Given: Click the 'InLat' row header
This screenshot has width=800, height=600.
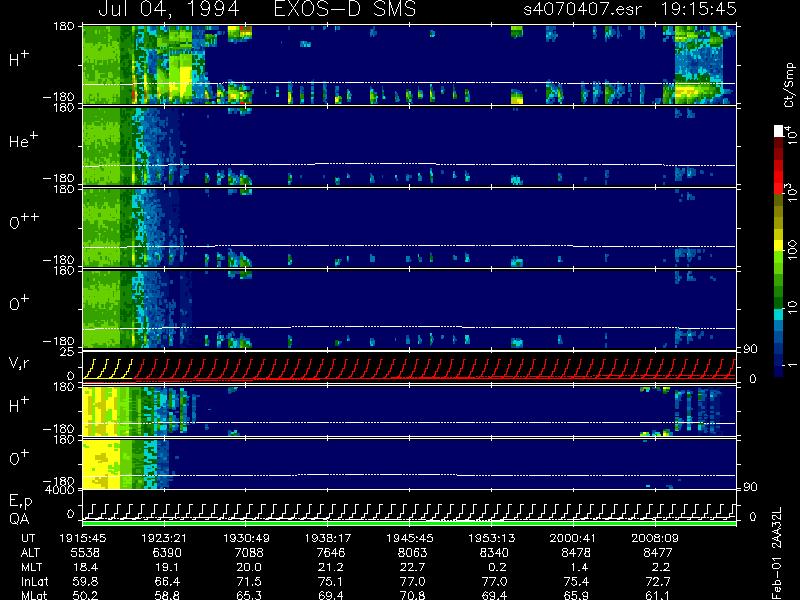Looking at the screenshot, I should coord(35,581).
